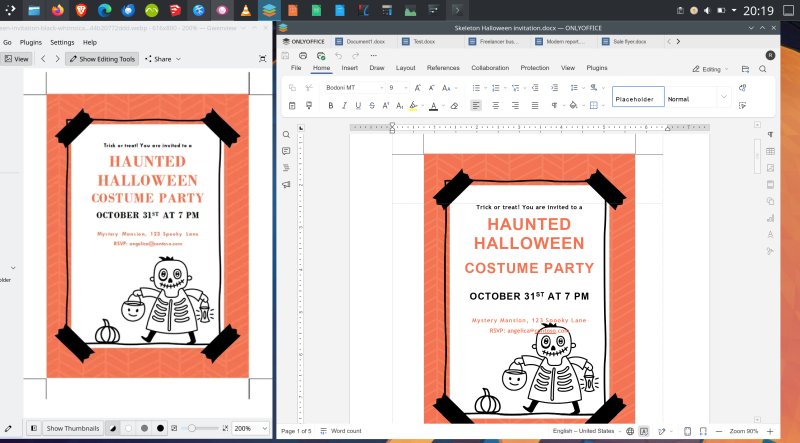The image size is (800, 443).
Task: Justify the paragraph text
Action: (x=535, y=106)
